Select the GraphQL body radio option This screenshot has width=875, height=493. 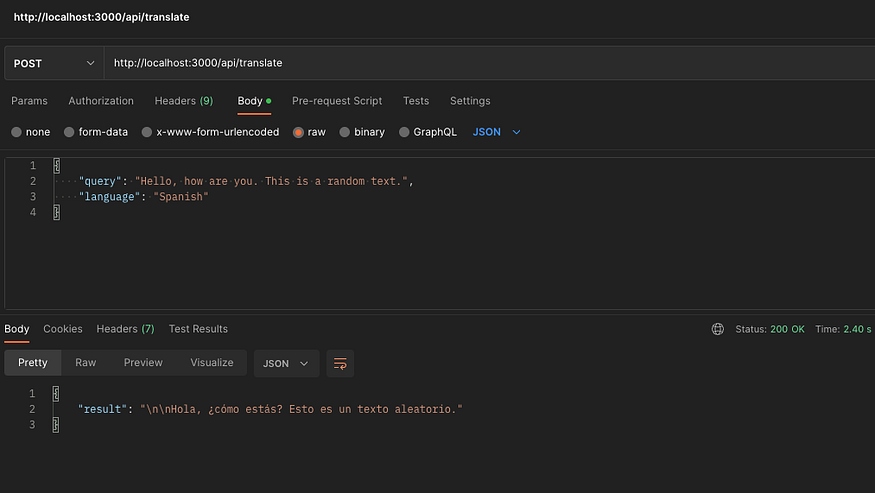click(405, 132)
